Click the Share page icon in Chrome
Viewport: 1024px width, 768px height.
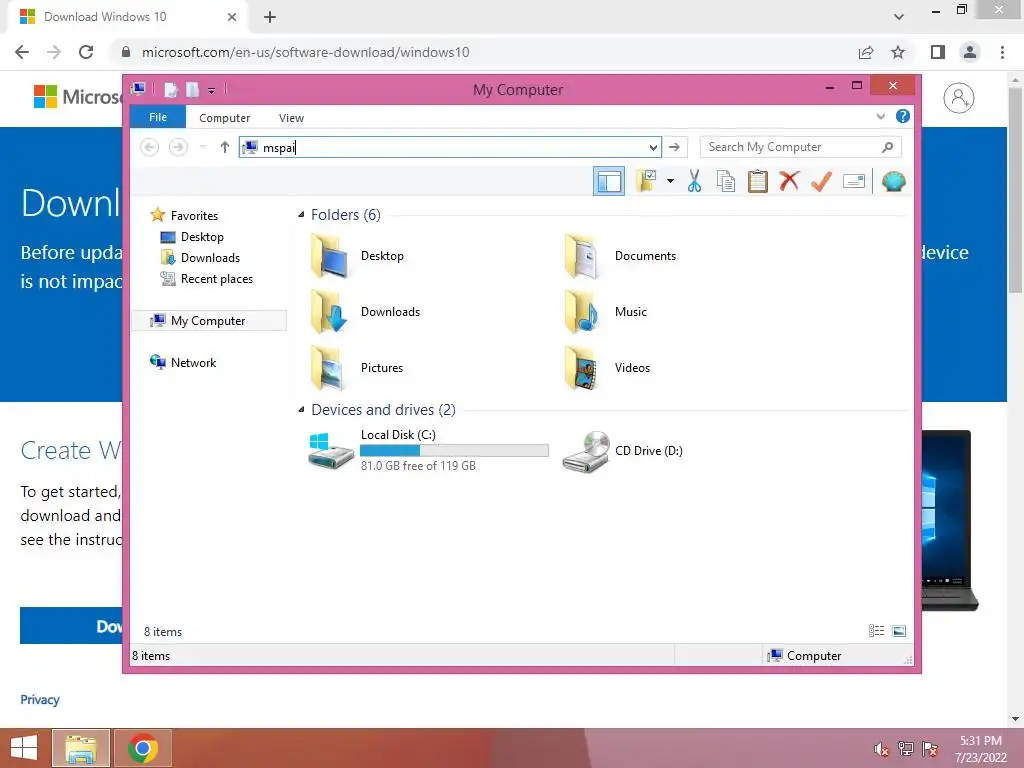(866, 52)
